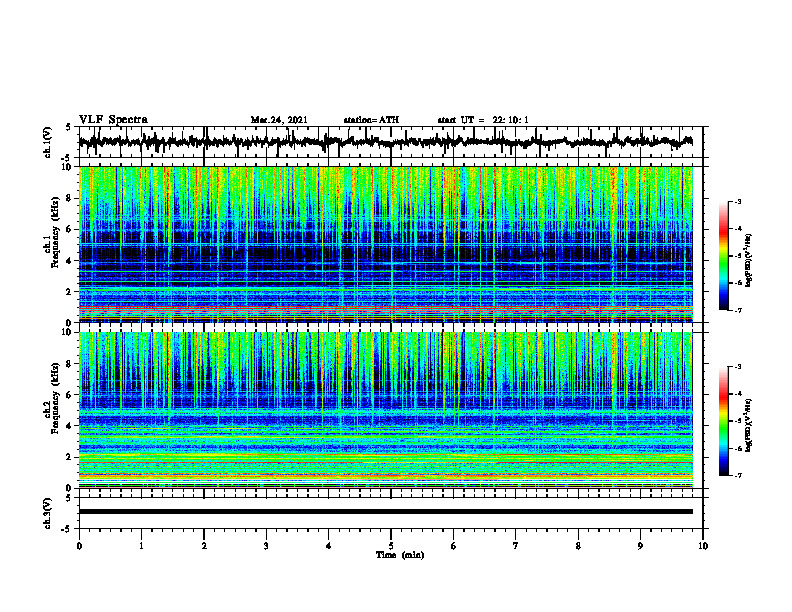792x612 pixels.
Task: Select the "Time (min)" x-axis label
Action: (400, 555)
